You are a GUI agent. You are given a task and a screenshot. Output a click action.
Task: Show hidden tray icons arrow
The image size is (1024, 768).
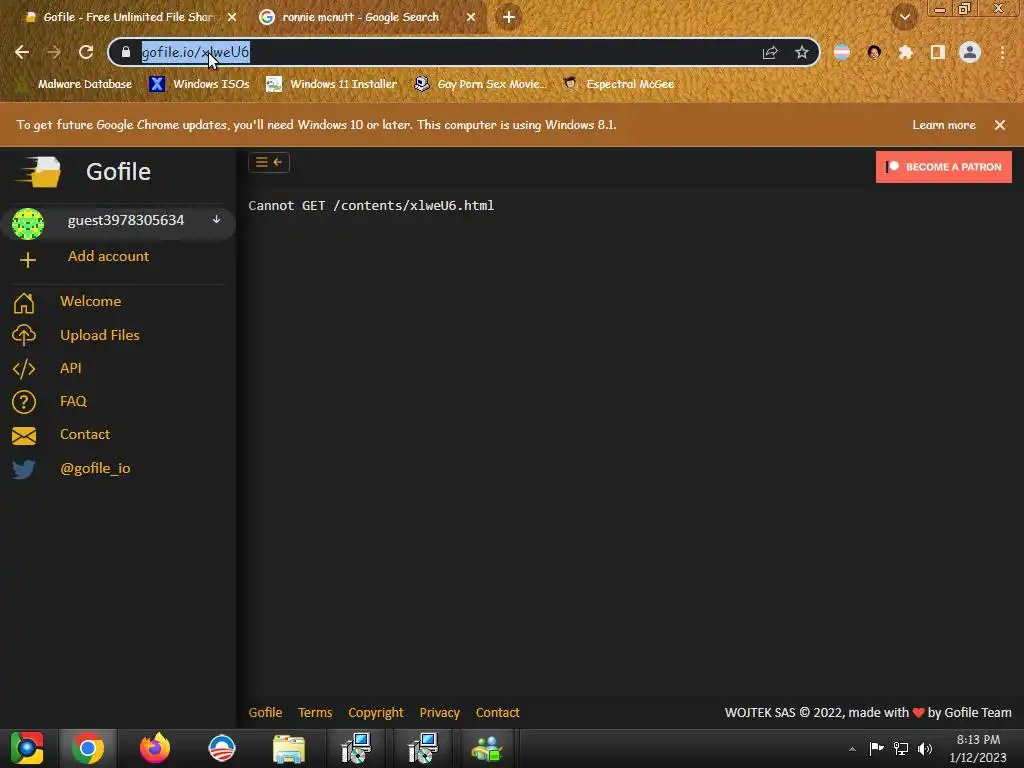tap(852, 749)
